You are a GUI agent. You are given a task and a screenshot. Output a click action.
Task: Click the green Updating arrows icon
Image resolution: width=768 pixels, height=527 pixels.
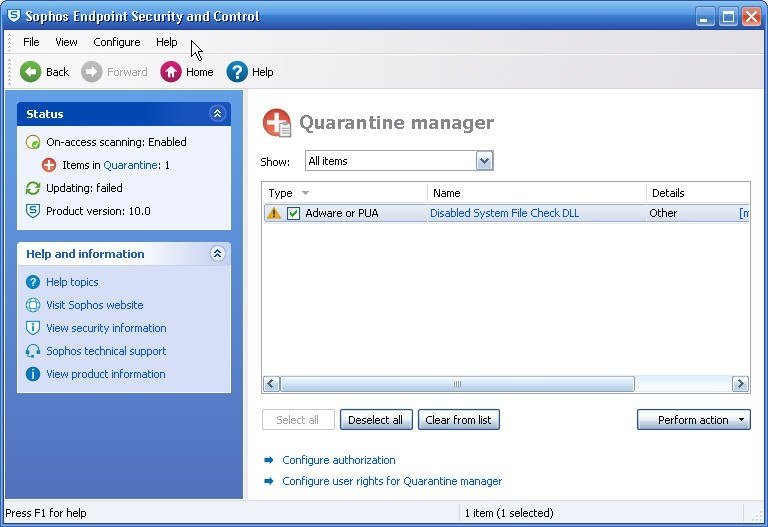coord(33,188)
